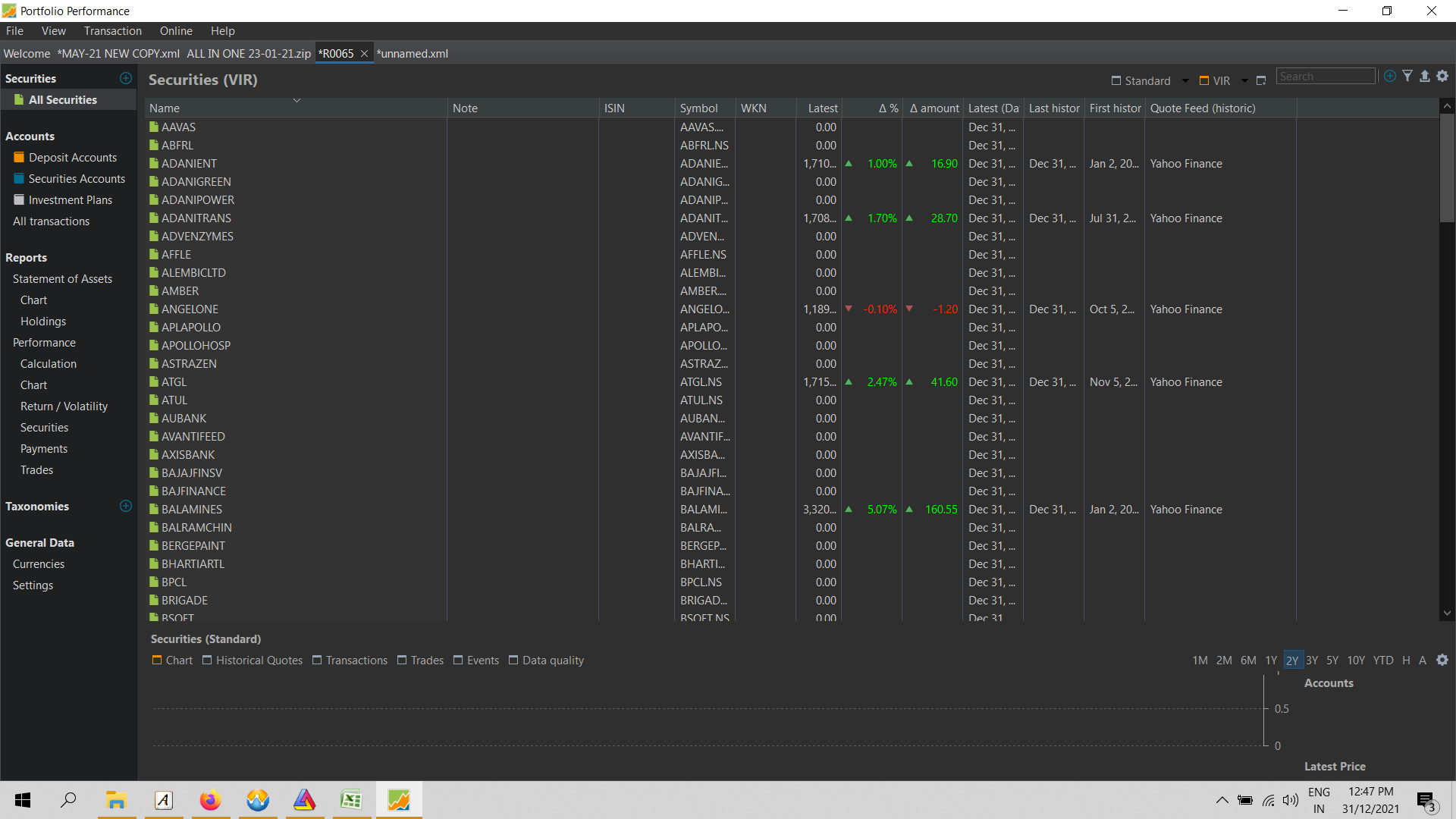Open the Transaction menu
This screenshot has width=1456, height=819.
[x=112, y=31]
